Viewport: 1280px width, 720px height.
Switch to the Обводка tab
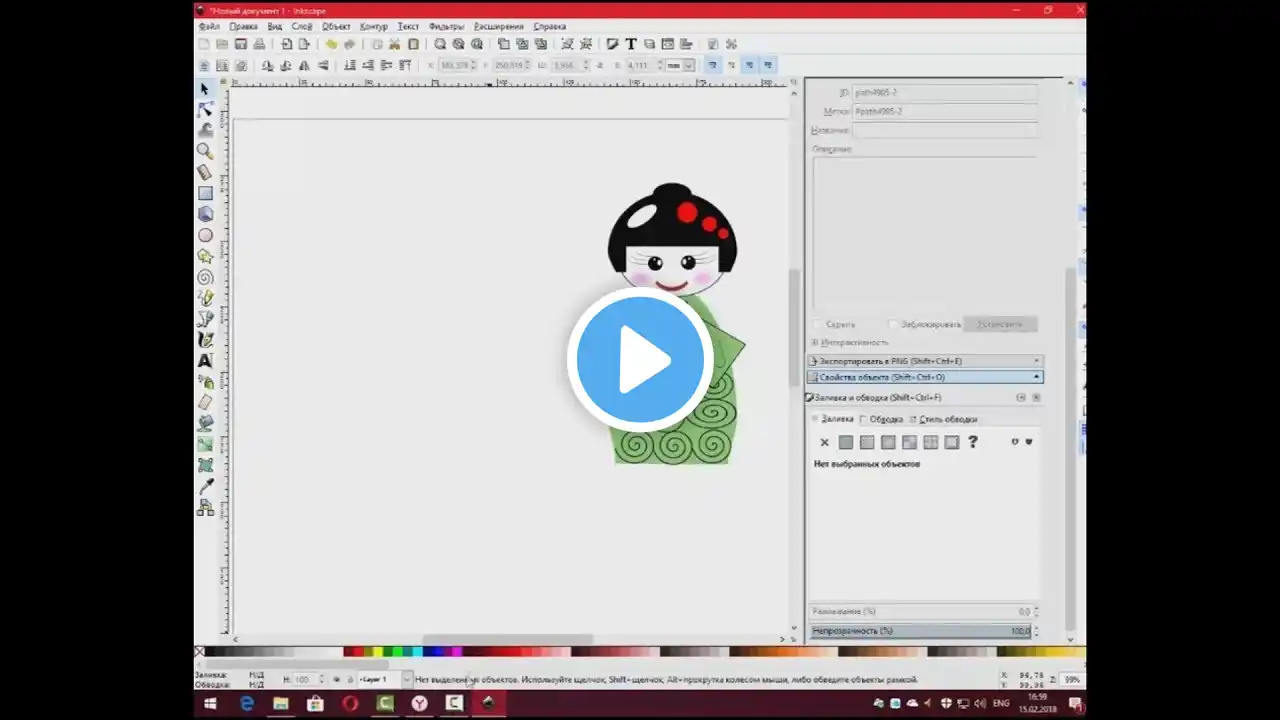tap(881, 419)
